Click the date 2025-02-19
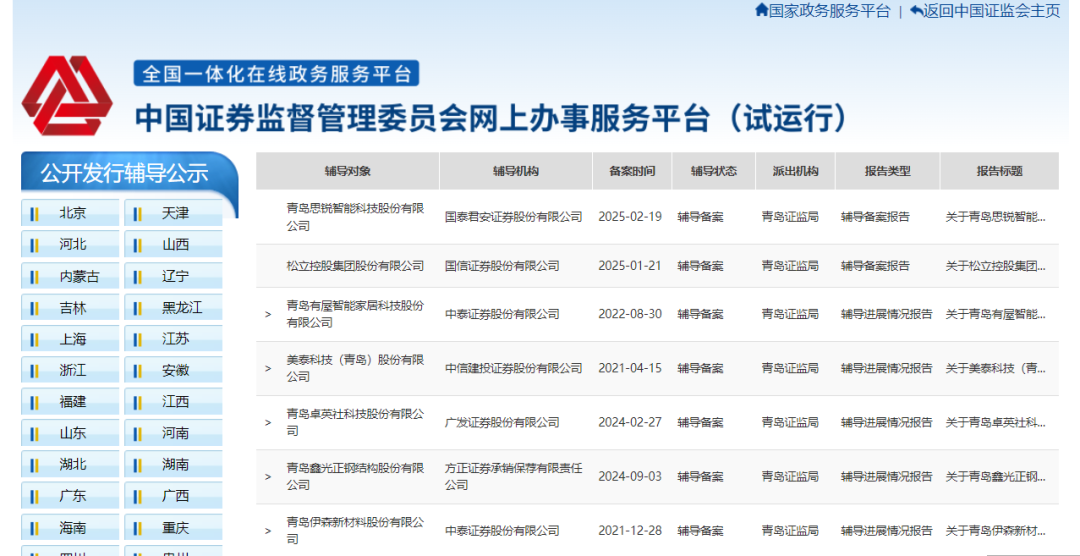Screen dimensions: 1080x556 pyautogui.click(x=630, y=217)
